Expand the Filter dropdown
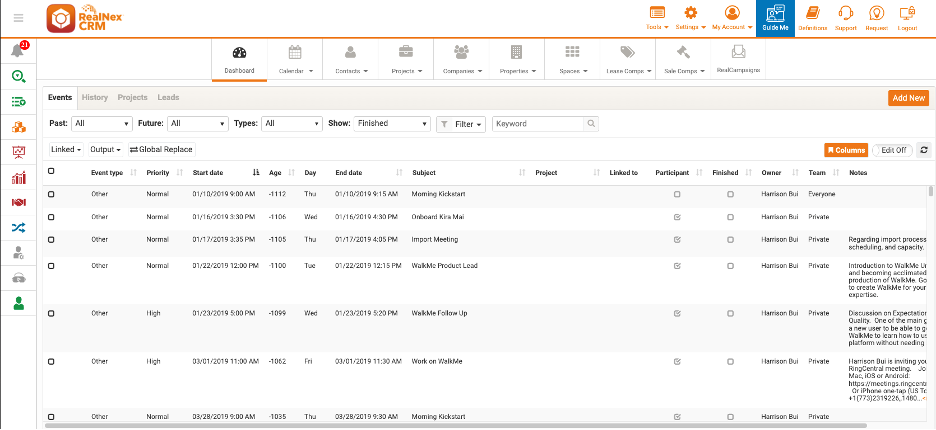 pos(461,124)
